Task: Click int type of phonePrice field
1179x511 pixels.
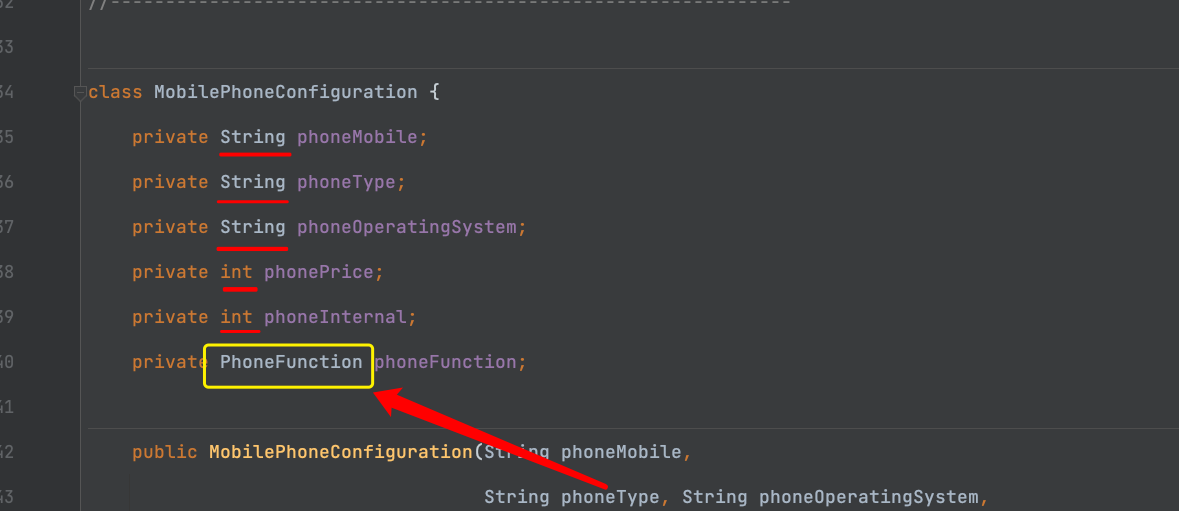Action: (236, 272)
